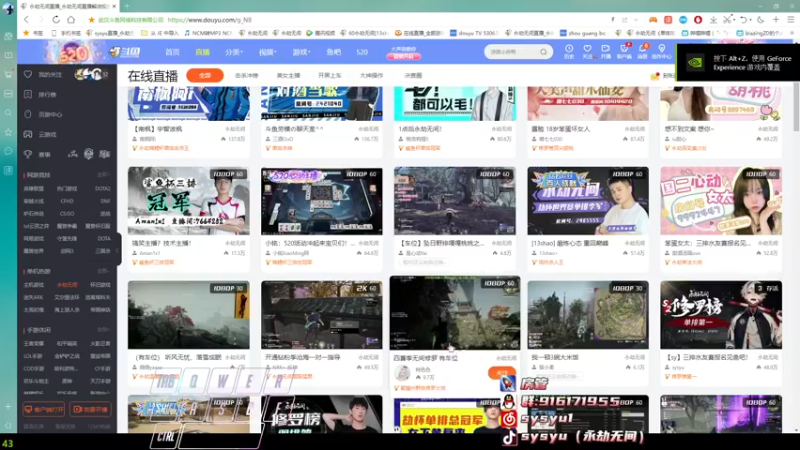Collapse the Douyu left category panel handle
Screen dimensions: 800x450
[118, 250]
